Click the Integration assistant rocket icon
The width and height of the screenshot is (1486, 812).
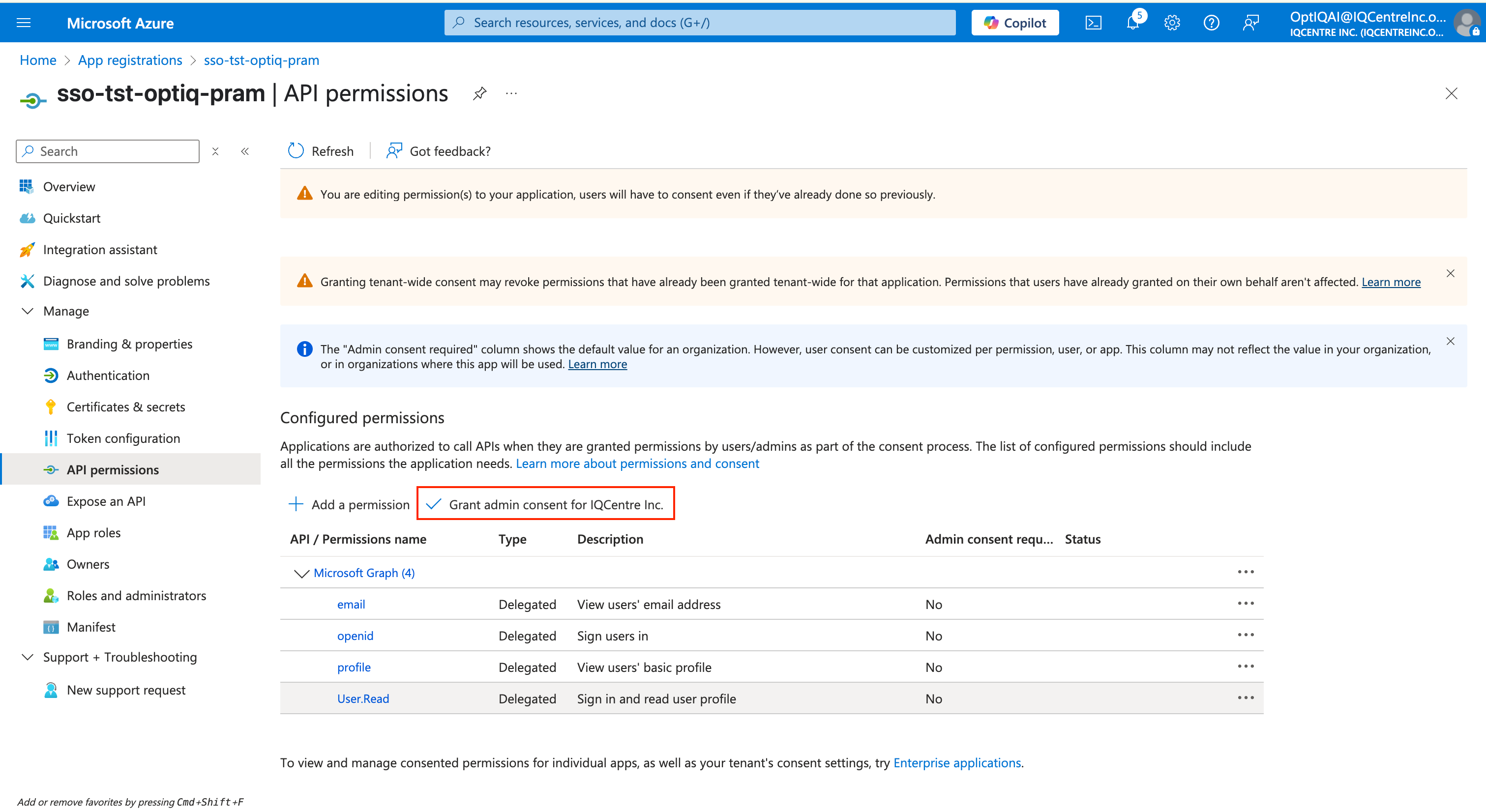tap(27, 249)
